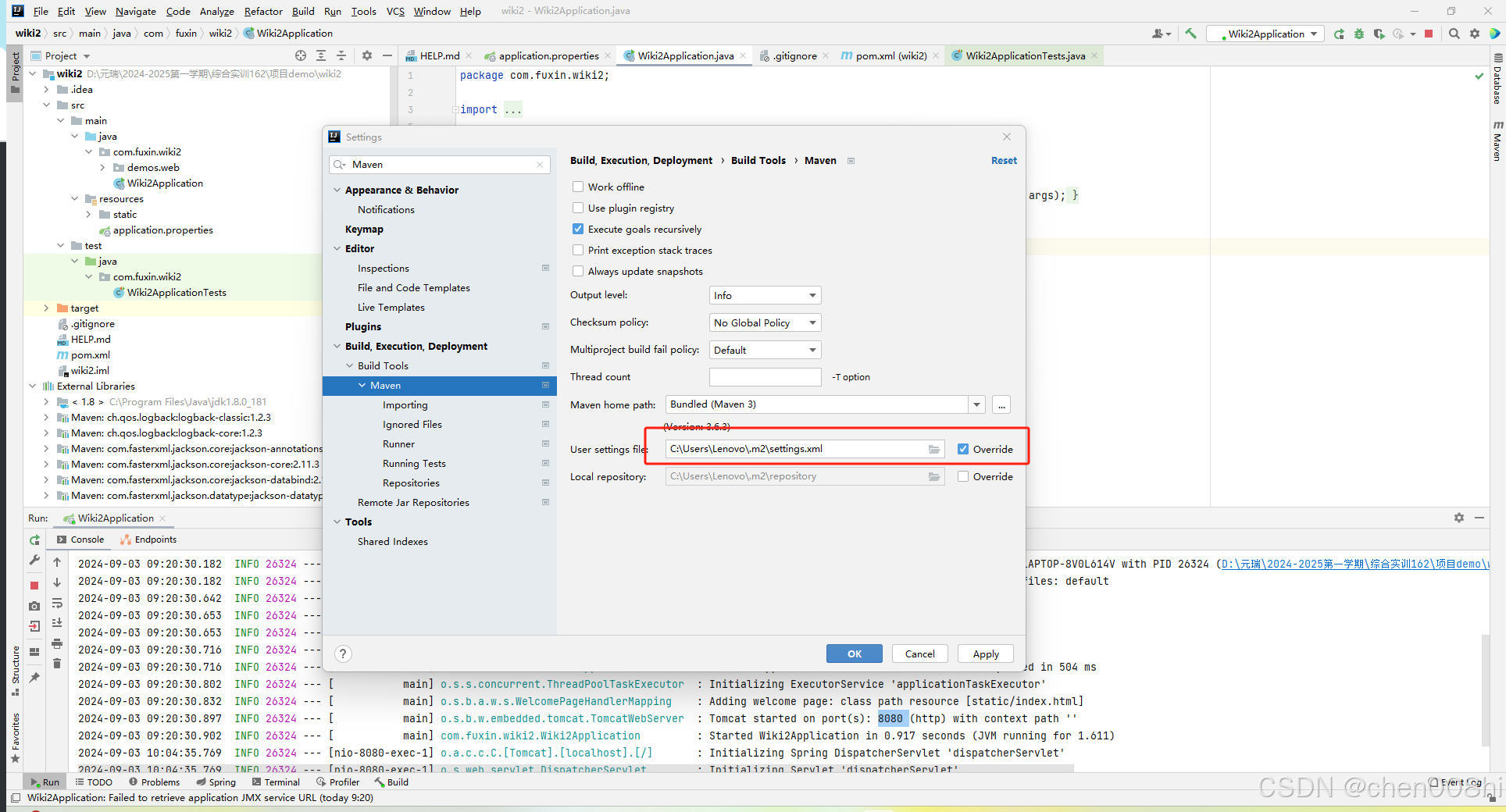Uncheck Execute goals recursively
1506x812 pixels.
(578, 229)
